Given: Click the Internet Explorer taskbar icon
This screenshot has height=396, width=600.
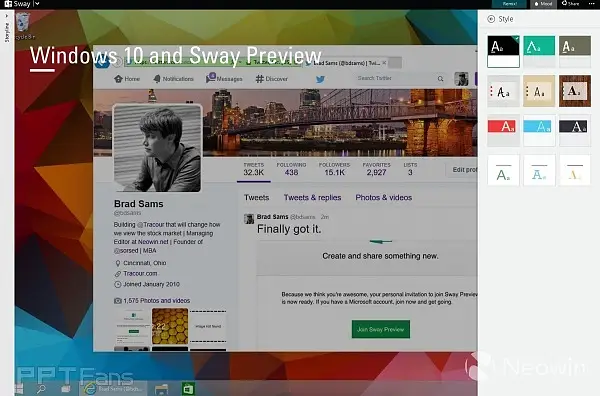Looking at the screenshot, I should 90,389.
